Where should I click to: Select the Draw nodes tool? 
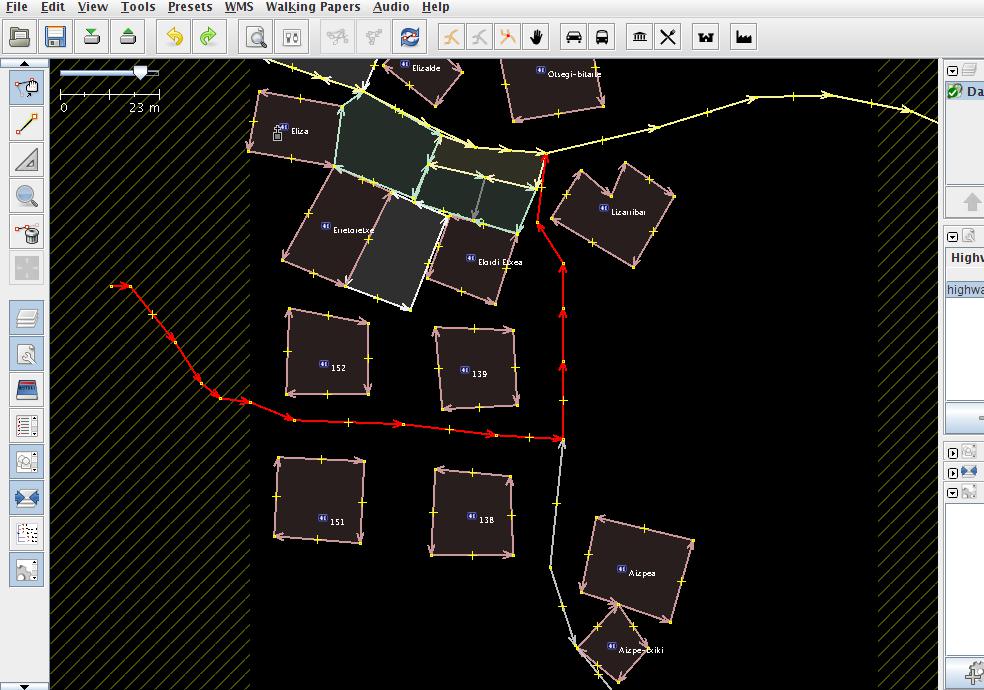pos(27,123)
